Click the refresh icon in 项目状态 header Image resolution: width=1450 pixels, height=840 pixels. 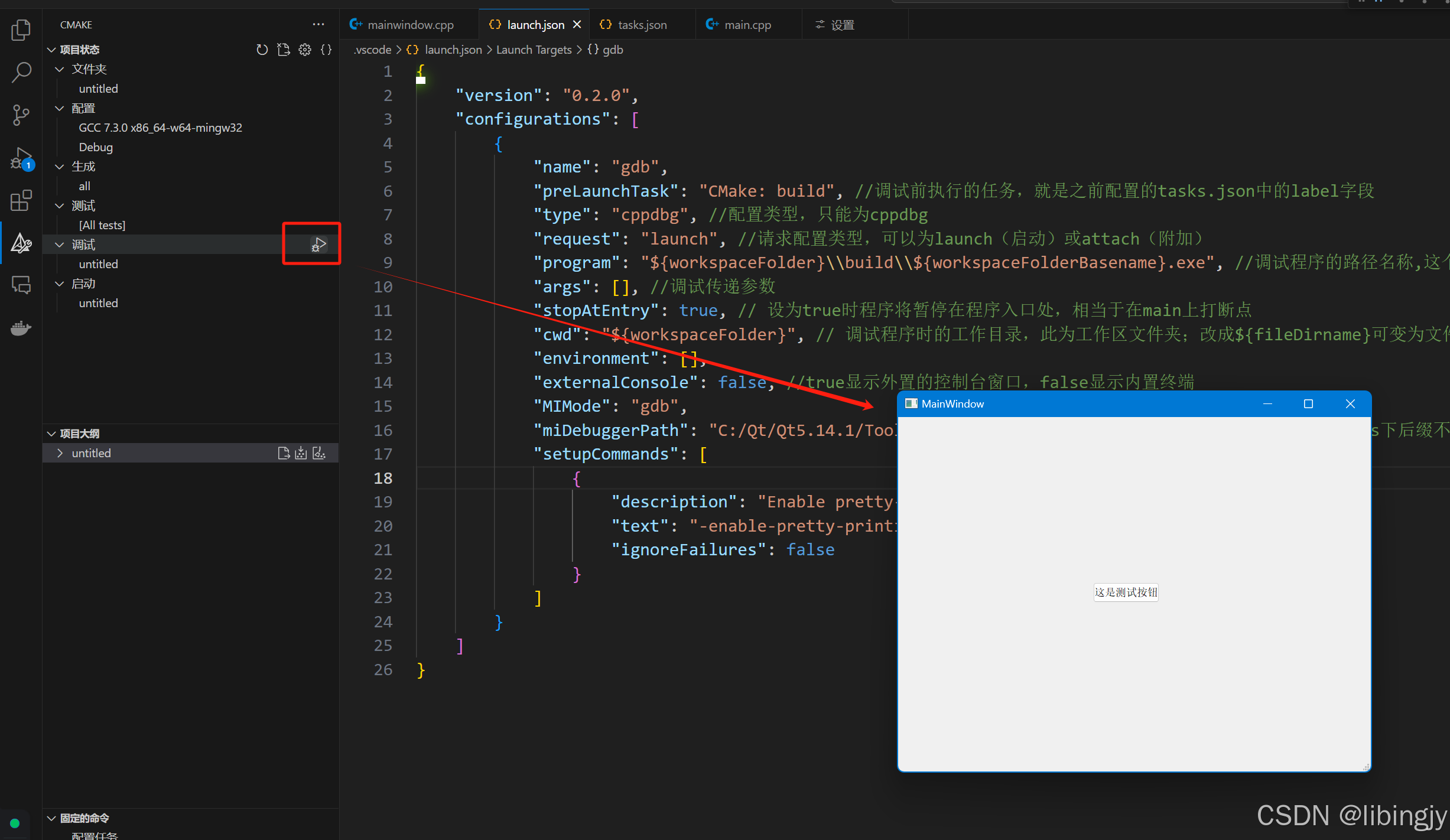[x=262, y=50]
